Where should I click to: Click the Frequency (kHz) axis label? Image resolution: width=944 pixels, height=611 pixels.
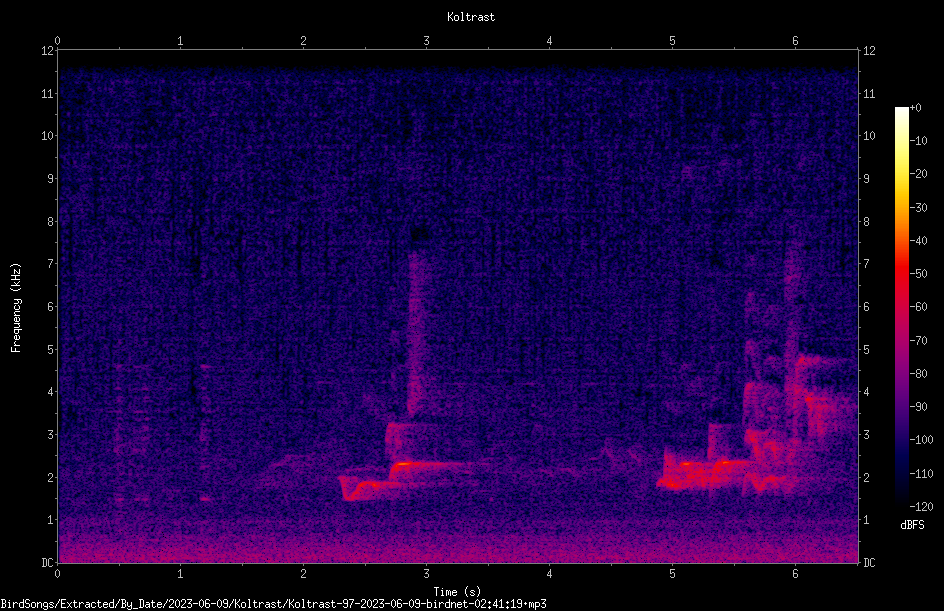point(16,307)
